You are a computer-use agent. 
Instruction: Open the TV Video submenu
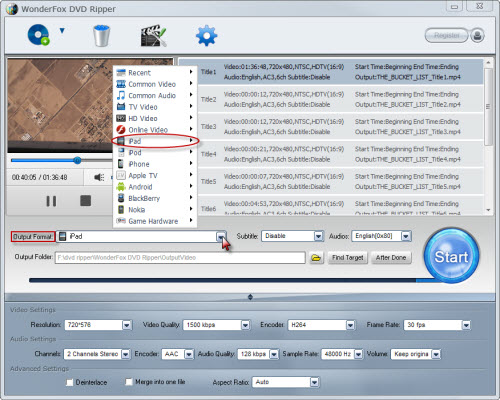[x=155, y=107]
